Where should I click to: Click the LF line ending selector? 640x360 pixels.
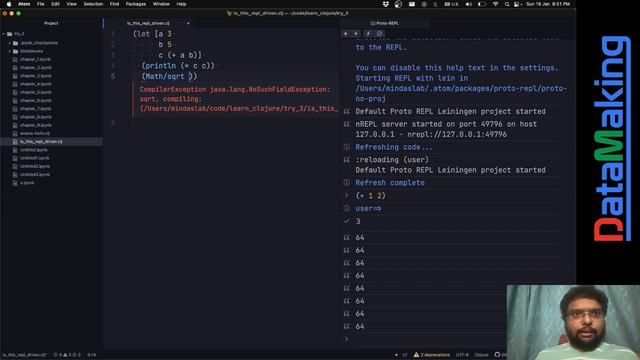(x=405, y=355)
